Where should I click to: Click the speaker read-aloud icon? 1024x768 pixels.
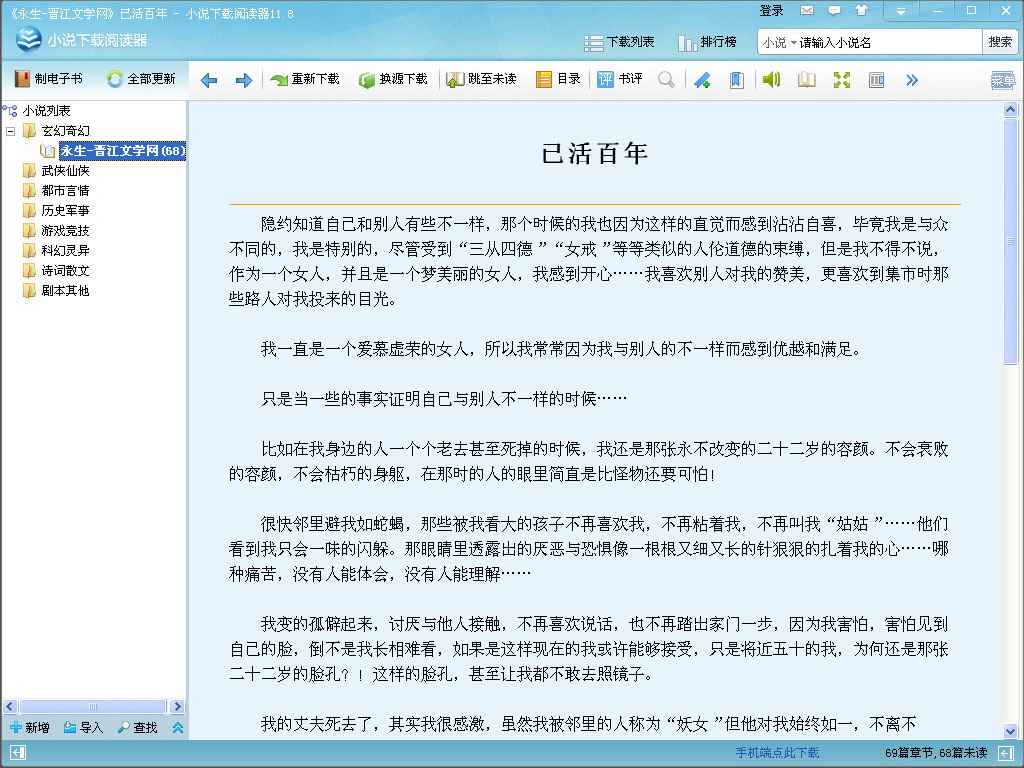(x=771, y=80)
